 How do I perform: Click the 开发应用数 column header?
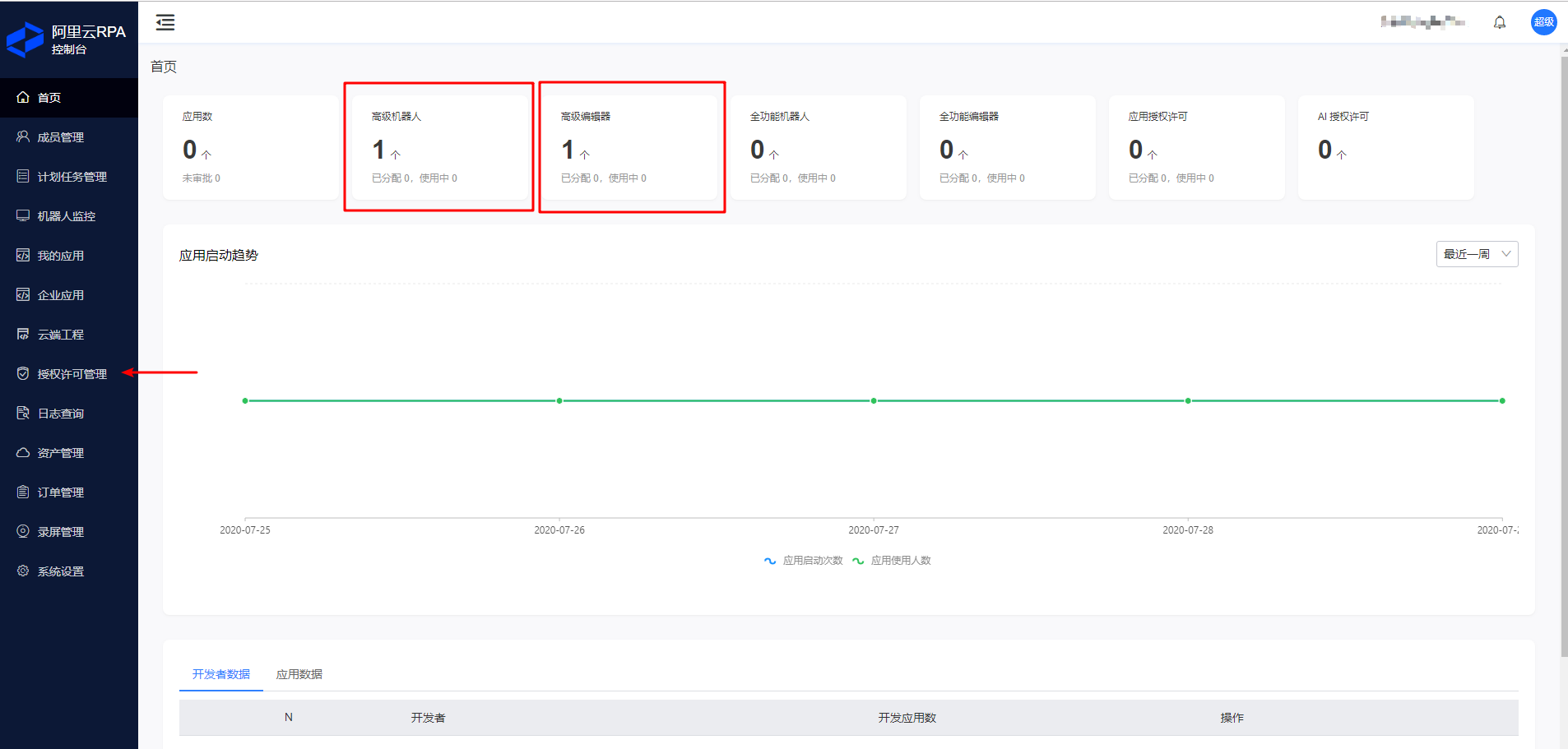pos(907,718)
